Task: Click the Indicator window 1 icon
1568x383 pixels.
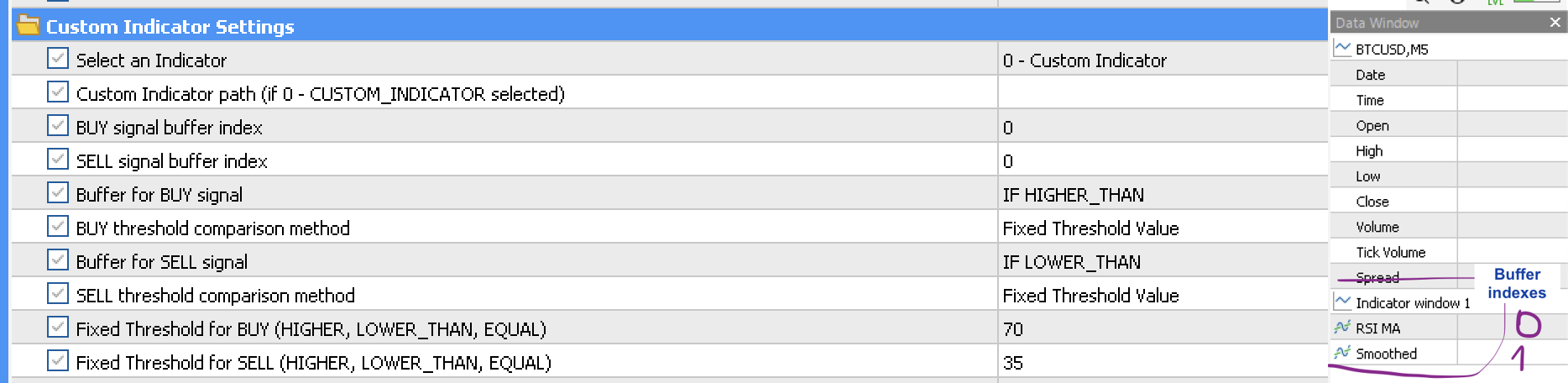Action: coord(1343,302)
